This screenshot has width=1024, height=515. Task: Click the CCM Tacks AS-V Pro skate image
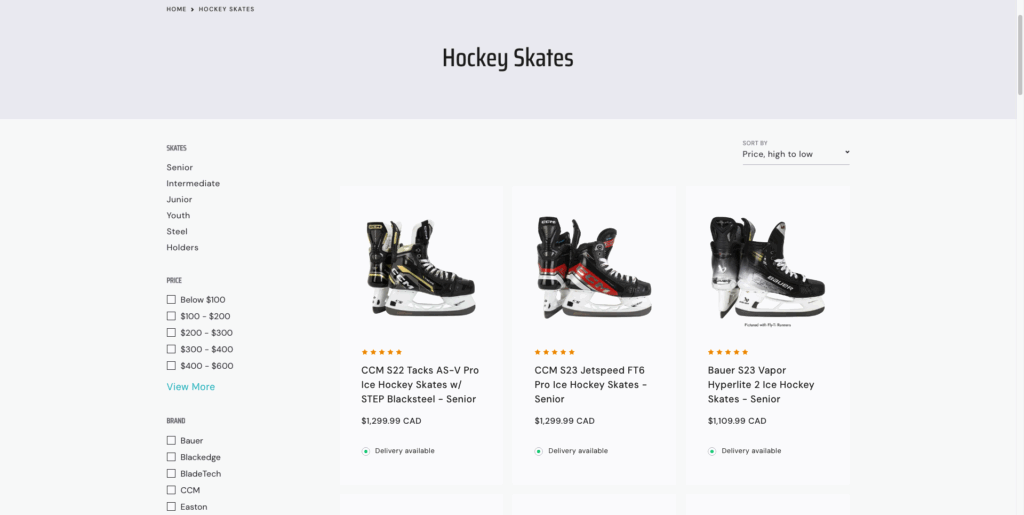coord(420,268)
